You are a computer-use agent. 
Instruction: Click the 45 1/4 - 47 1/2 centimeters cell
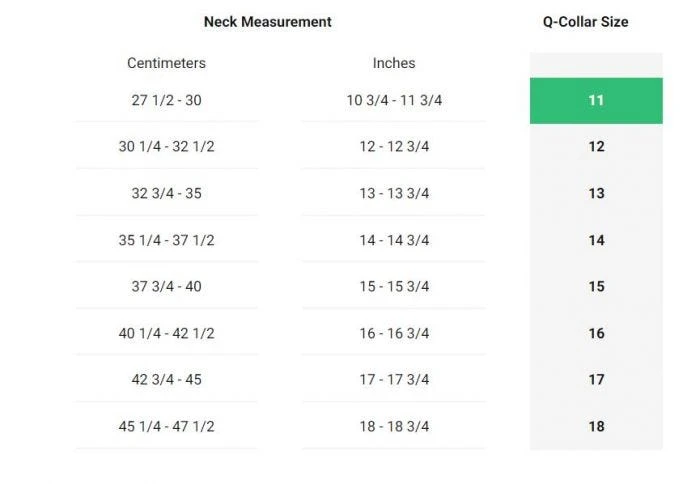tap(166, 426)
